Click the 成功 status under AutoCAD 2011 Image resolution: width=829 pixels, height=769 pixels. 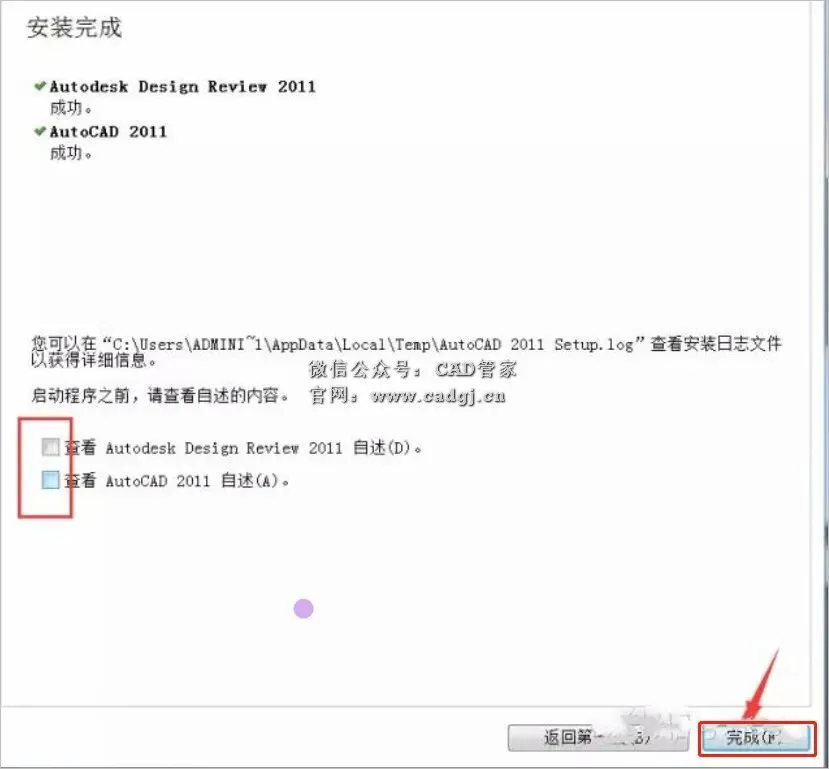71,153
